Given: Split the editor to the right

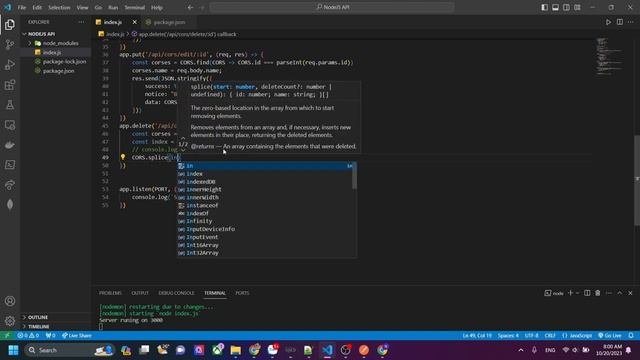Looking at the screenshot, I should click(620, 22).
